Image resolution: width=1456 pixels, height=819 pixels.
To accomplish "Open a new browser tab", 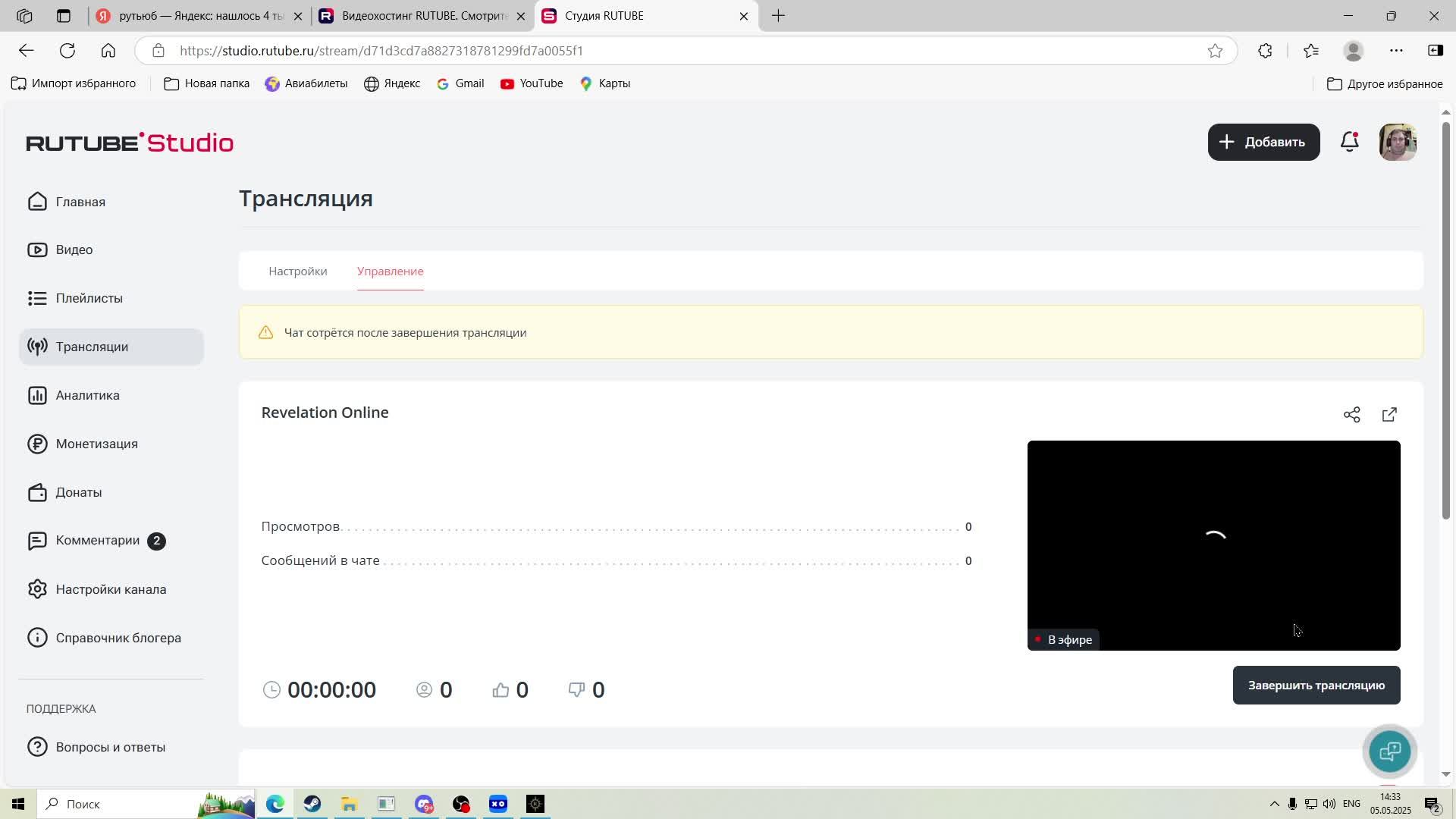I will 778,16.
